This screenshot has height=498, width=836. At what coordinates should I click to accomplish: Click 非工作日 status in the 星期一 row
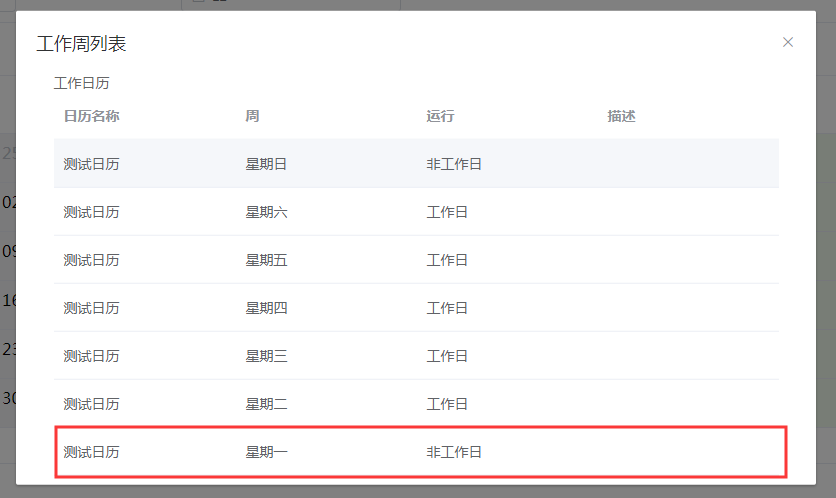pyautogui.click(x=454, y=452)
